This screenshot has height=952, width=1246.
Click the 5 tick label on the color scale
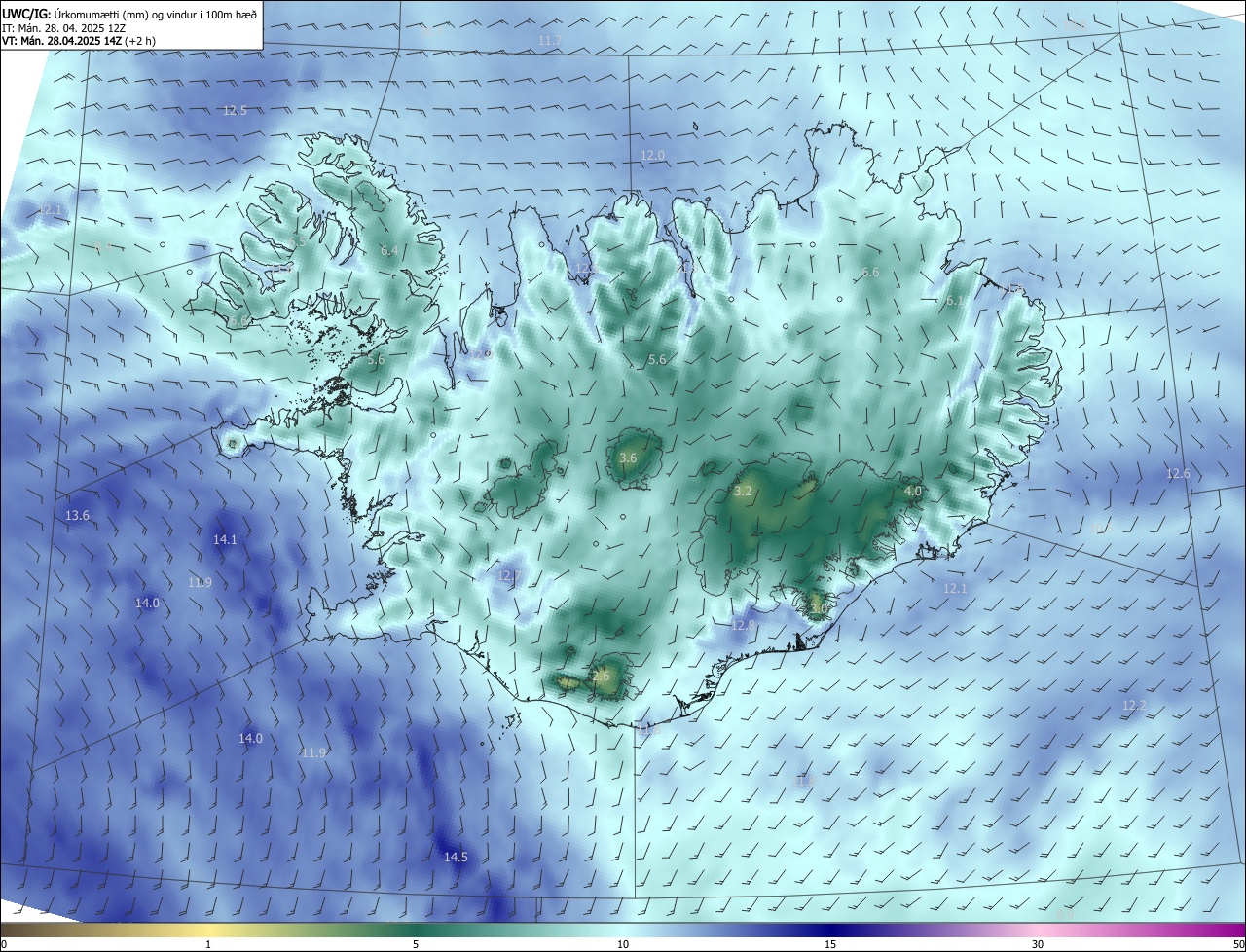416,944
